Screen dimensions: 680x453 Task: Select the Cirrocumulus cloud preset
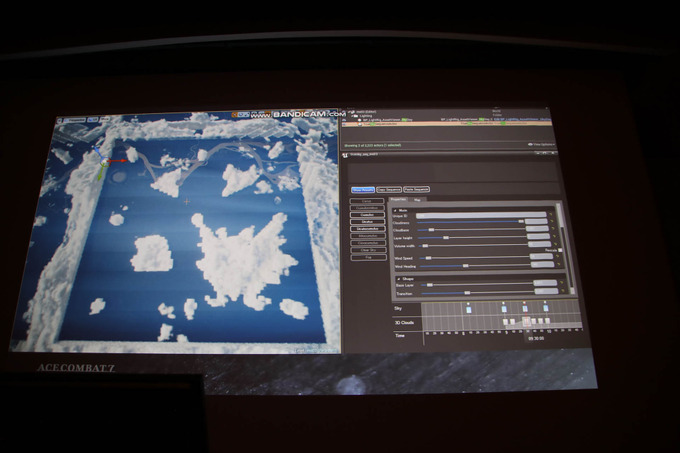(x=368, y=243)
